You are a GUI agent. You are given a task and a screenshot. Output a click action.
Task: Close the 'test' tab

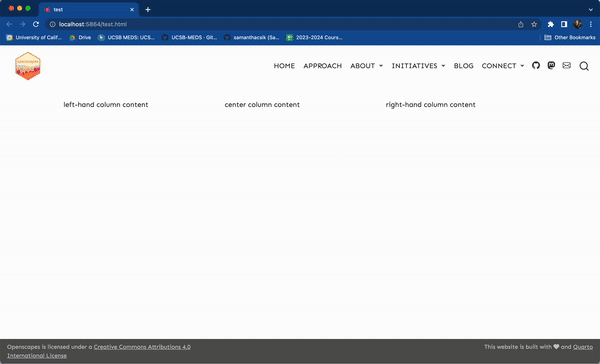point(132,10)
